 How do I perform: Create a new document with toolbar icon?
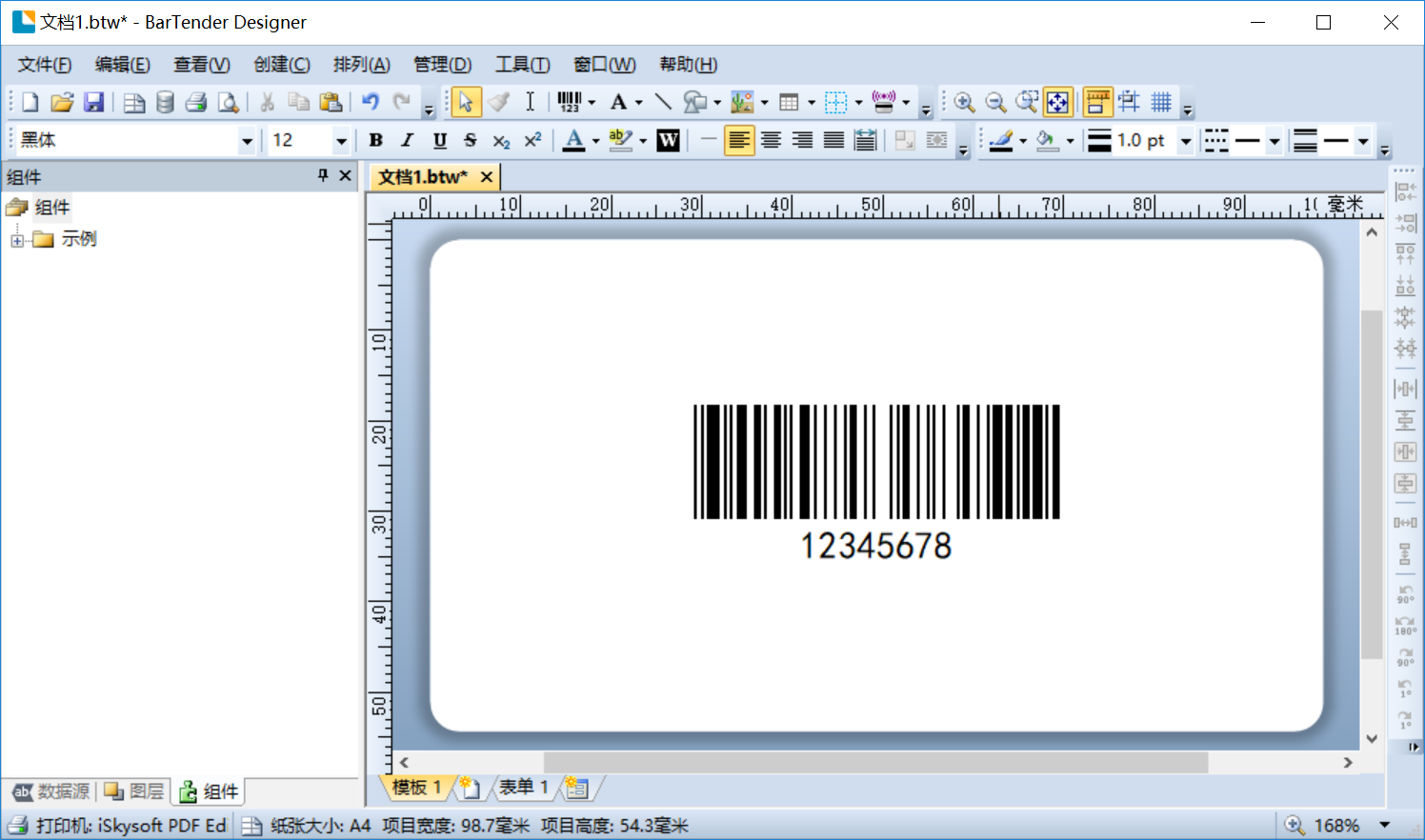point(30,102)
